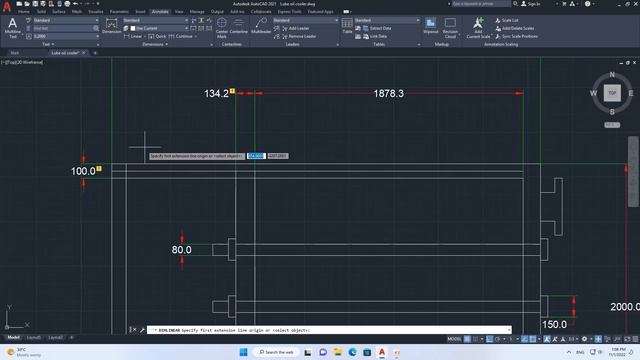
Task: Click Add Current Scale
Action: click(478, 28)
